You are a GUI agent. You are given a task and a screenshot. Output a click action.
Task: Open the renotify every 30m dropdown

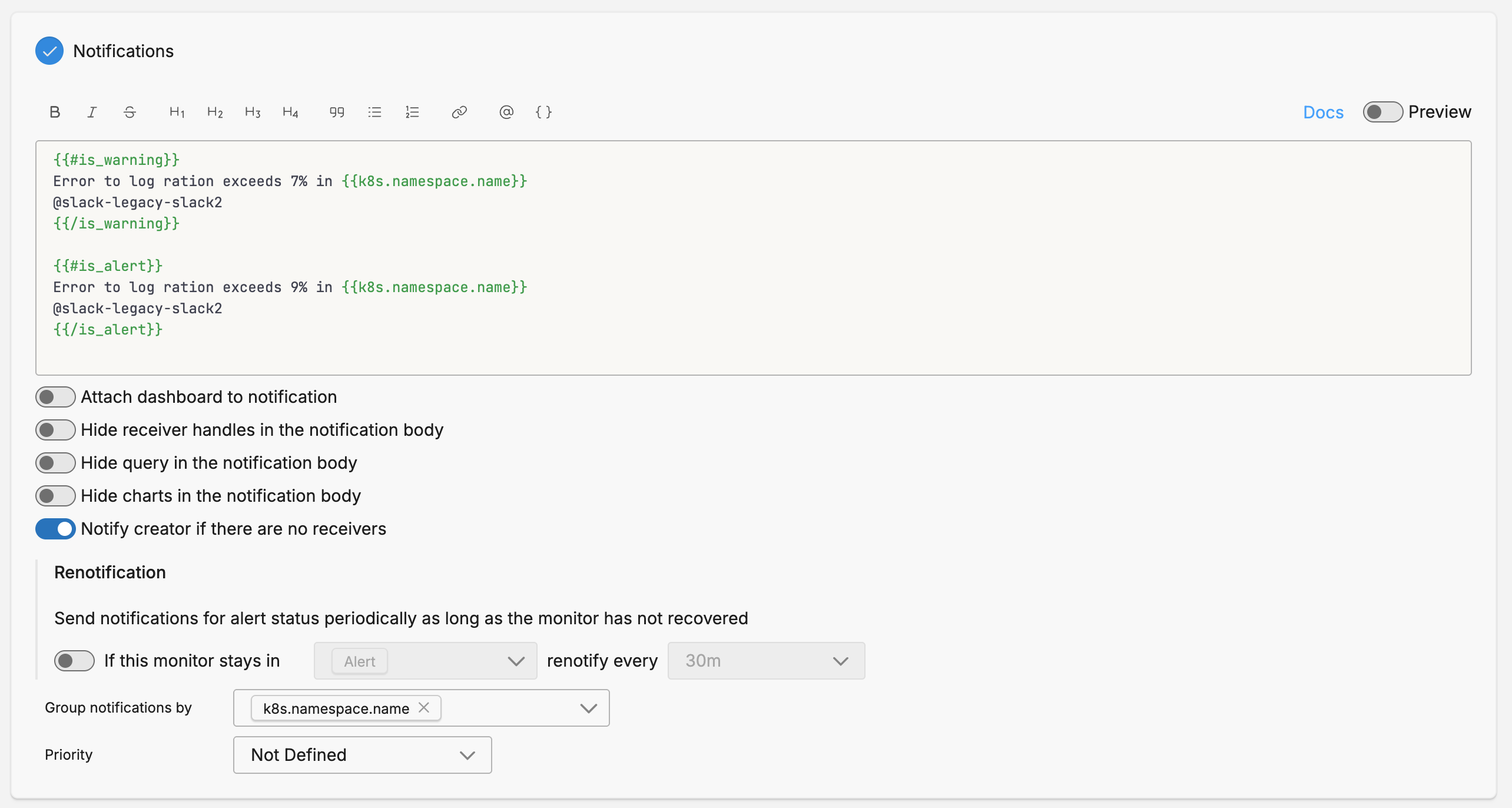point(765,661)
